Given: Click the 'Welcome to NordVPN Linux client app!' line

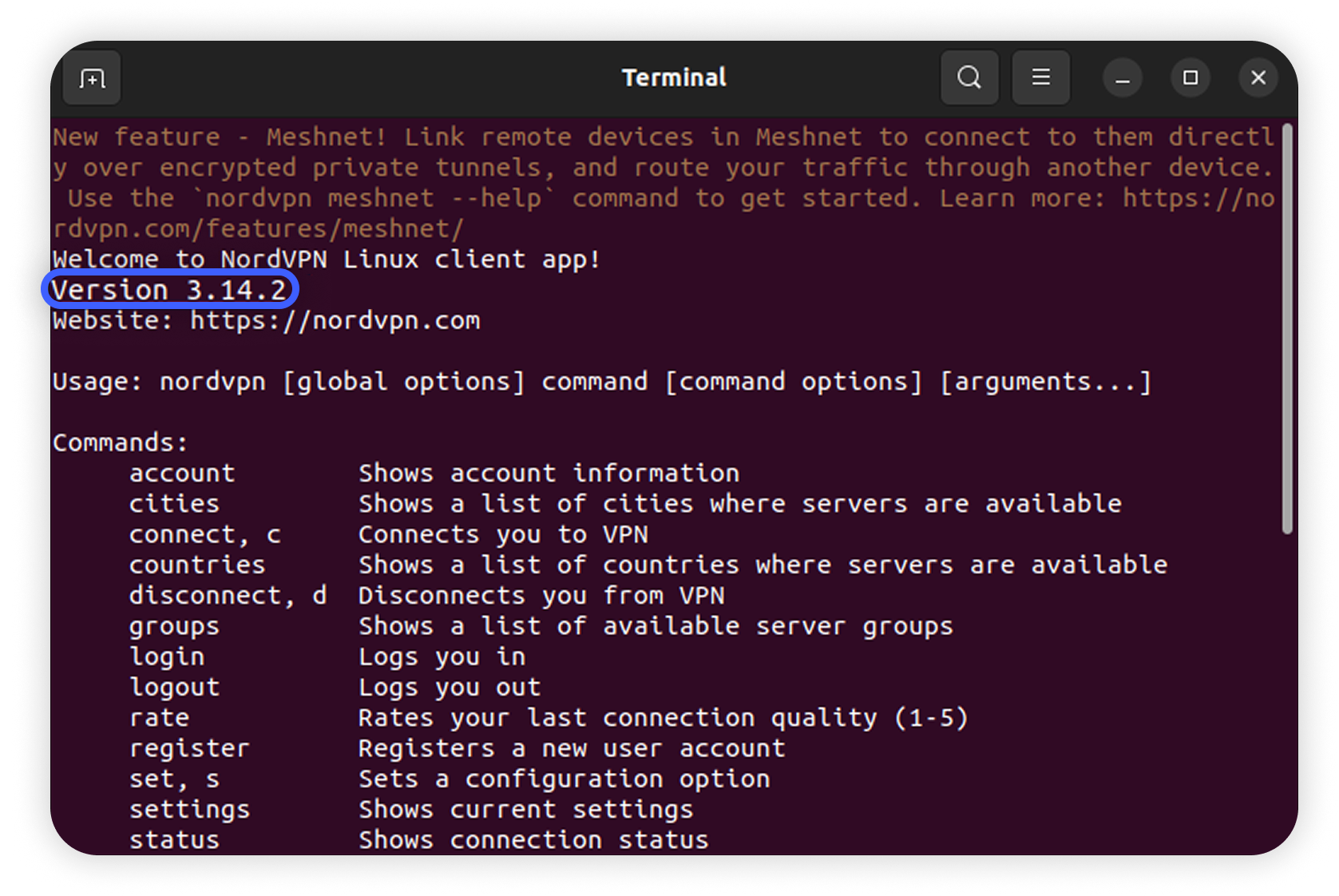Looking at the screenshot, I should 327,260.
